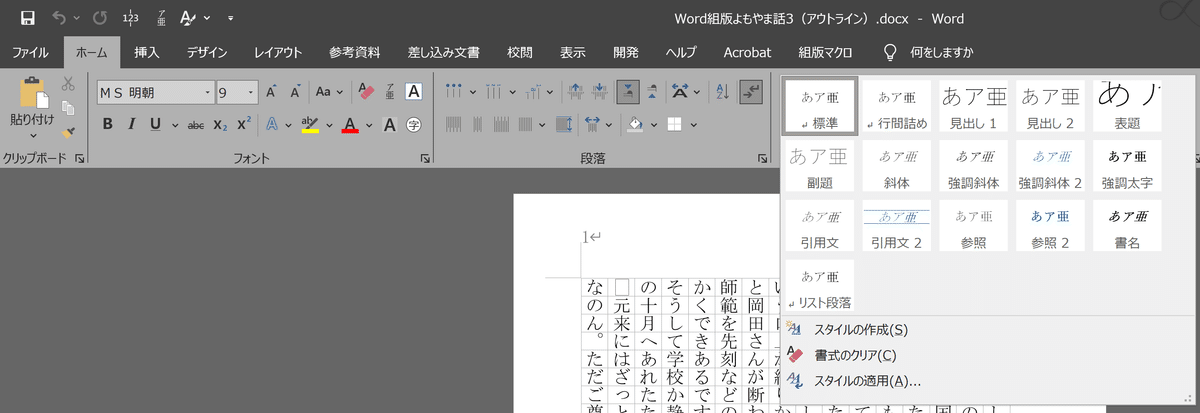Open the font size 9 dropdown

click(x=250, y=92)
